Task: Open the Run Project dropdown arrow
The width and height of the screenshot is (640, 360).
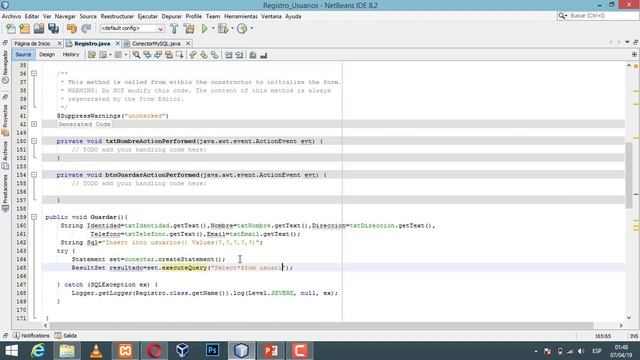Action: 213,28
